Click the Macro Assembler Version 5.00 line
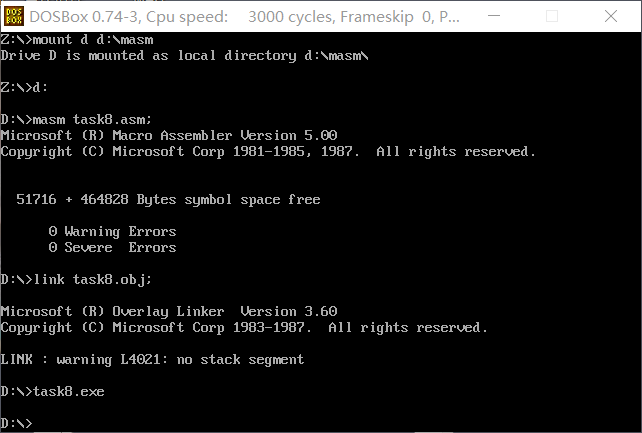This screenshot has height=433, width=642. pyautogui.click(x=169, y=135)
